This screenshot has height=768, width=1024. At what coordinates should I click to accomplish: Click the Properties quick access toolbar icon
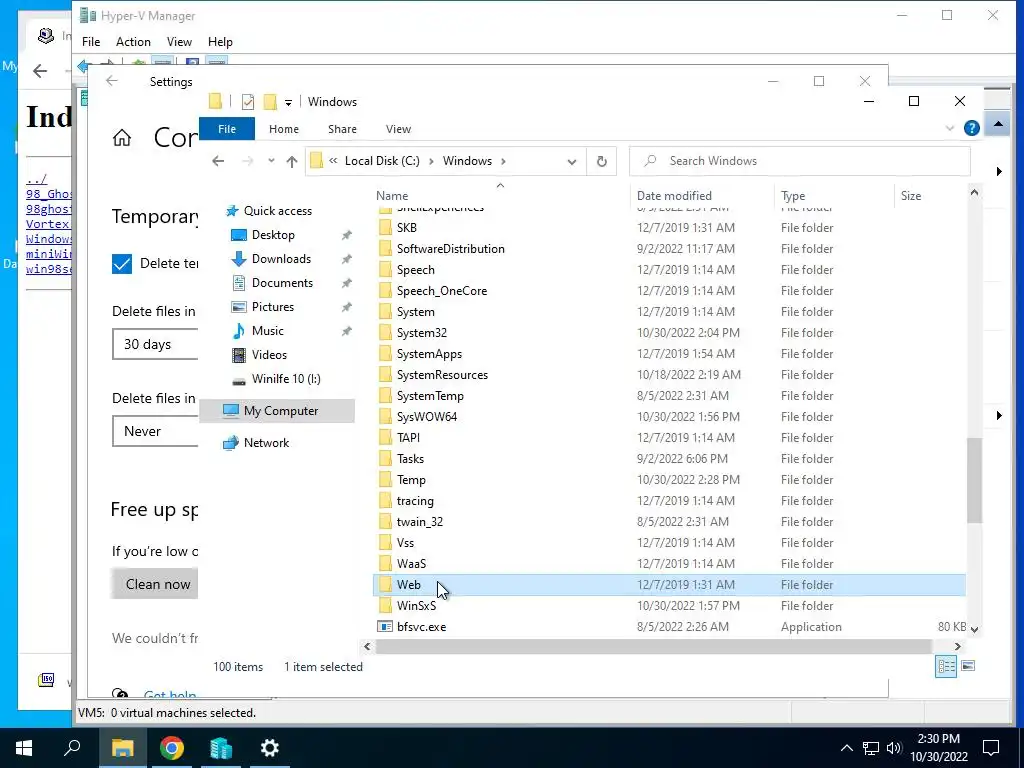coord(248,102)
